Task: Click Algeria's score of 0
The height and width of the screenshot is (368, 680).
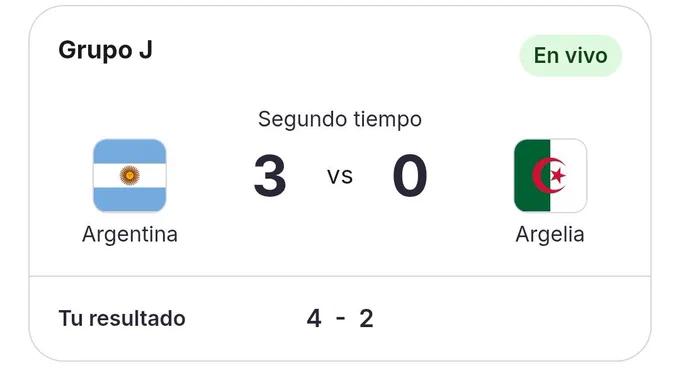Action: (x=410, y=176)
